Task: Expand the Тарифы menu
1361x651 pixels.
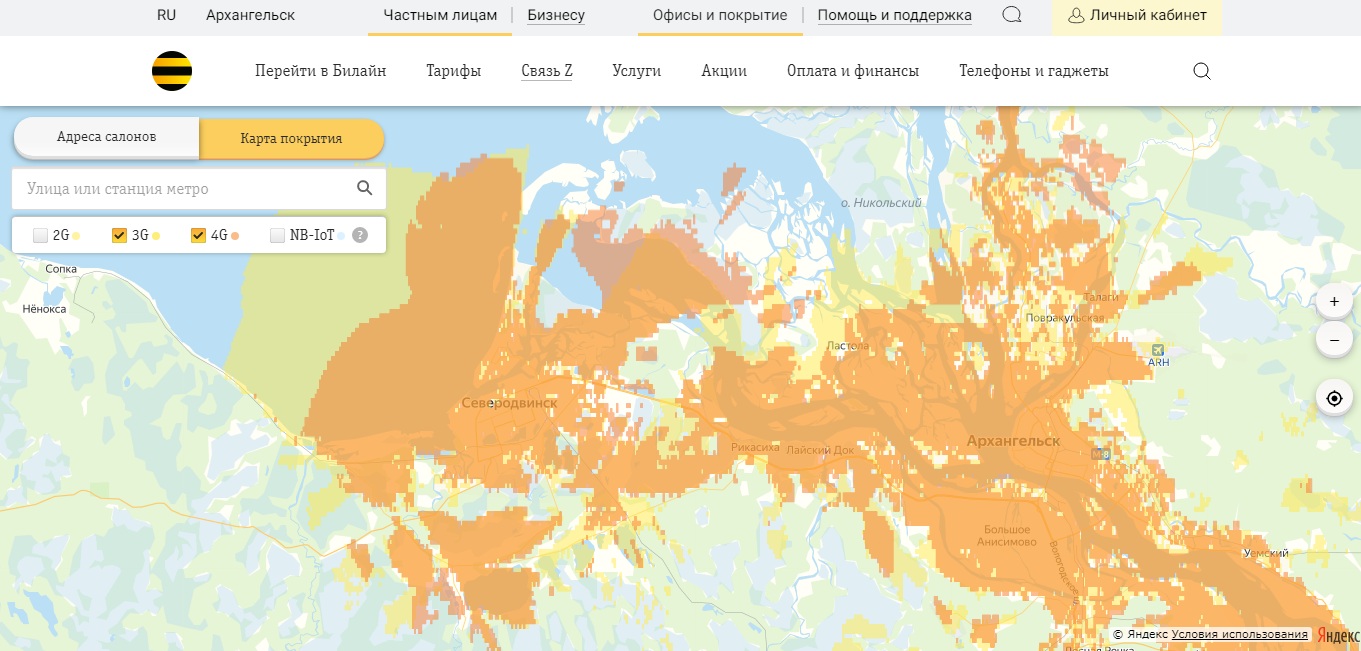Action: (453, 71)
